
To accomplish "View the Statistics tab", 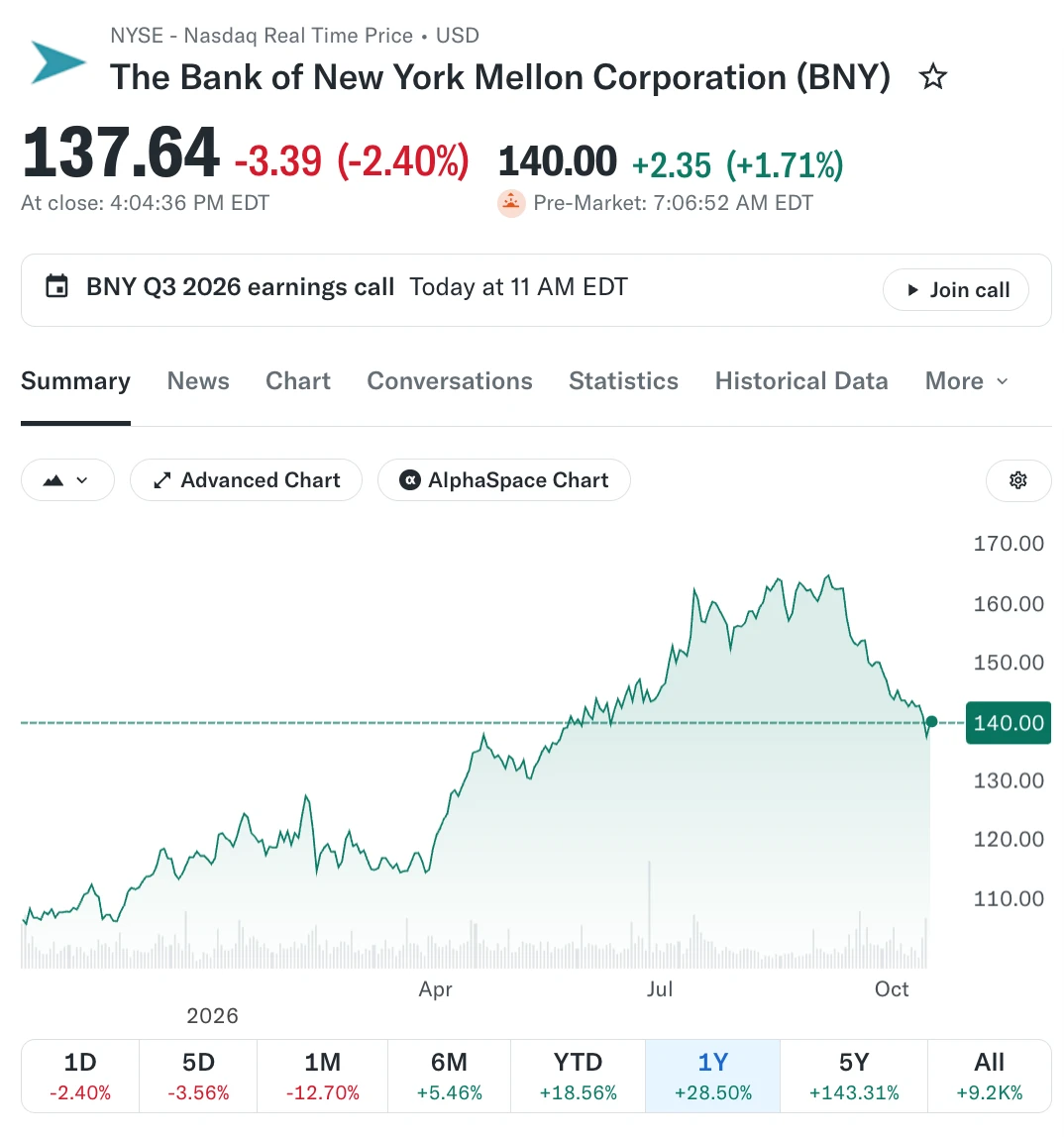I will (x=624, y=380).
